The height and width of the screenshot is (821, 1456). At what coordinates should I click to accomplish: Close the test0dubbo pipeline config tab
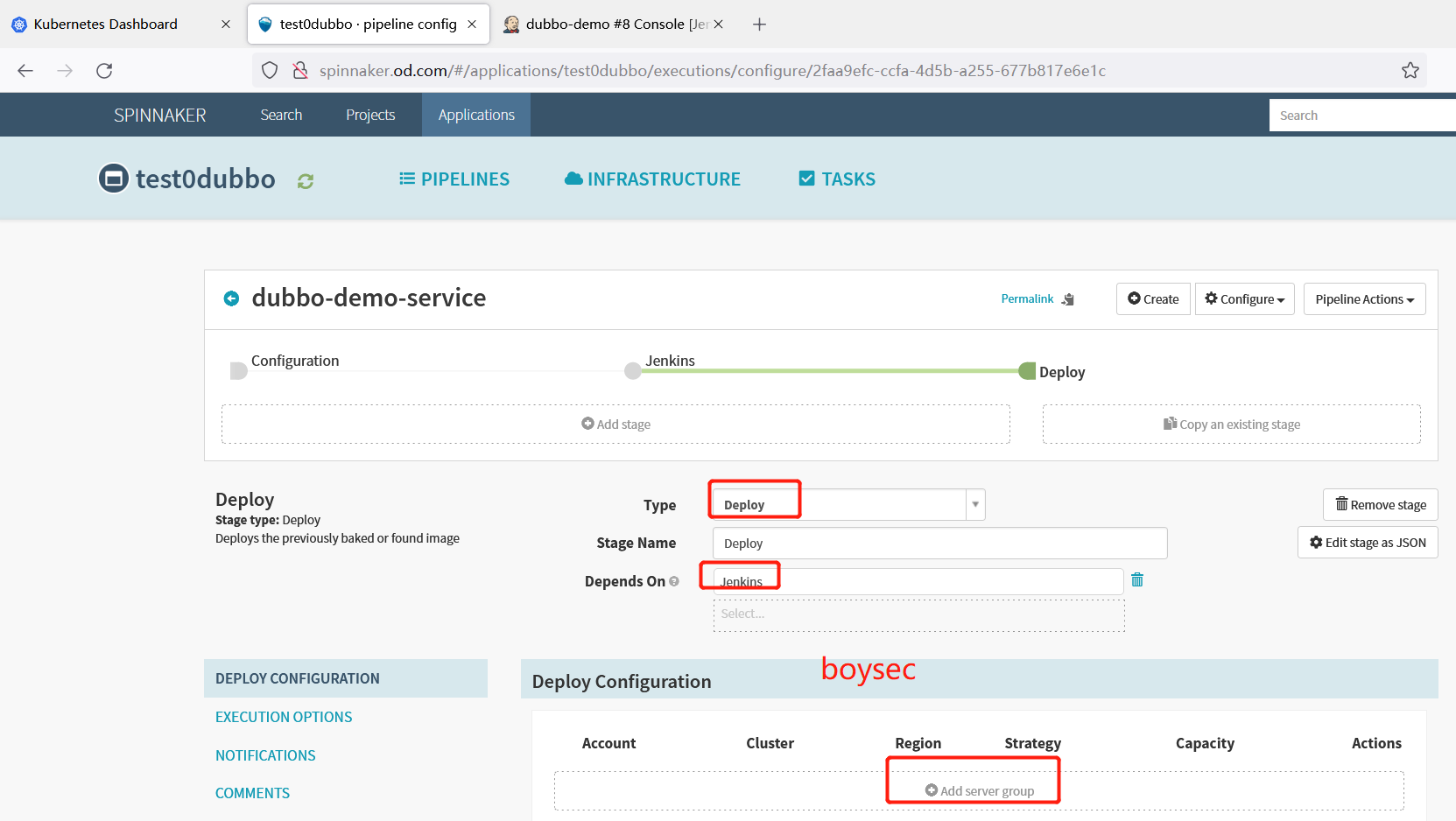[x=472, y=25]
